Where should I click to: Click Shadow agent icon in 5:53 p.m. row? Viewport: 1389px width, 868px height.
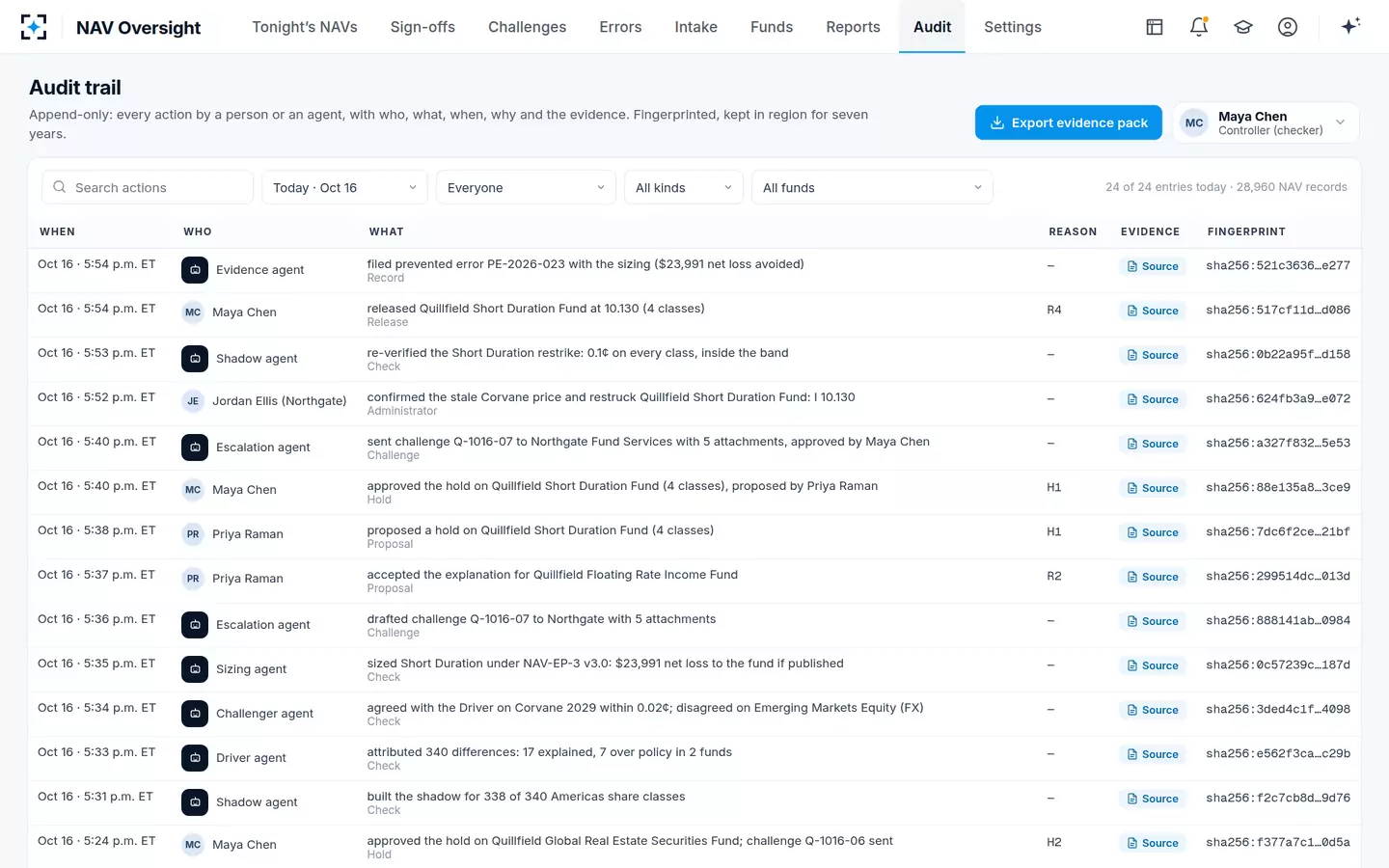click(x=195, y=359)
